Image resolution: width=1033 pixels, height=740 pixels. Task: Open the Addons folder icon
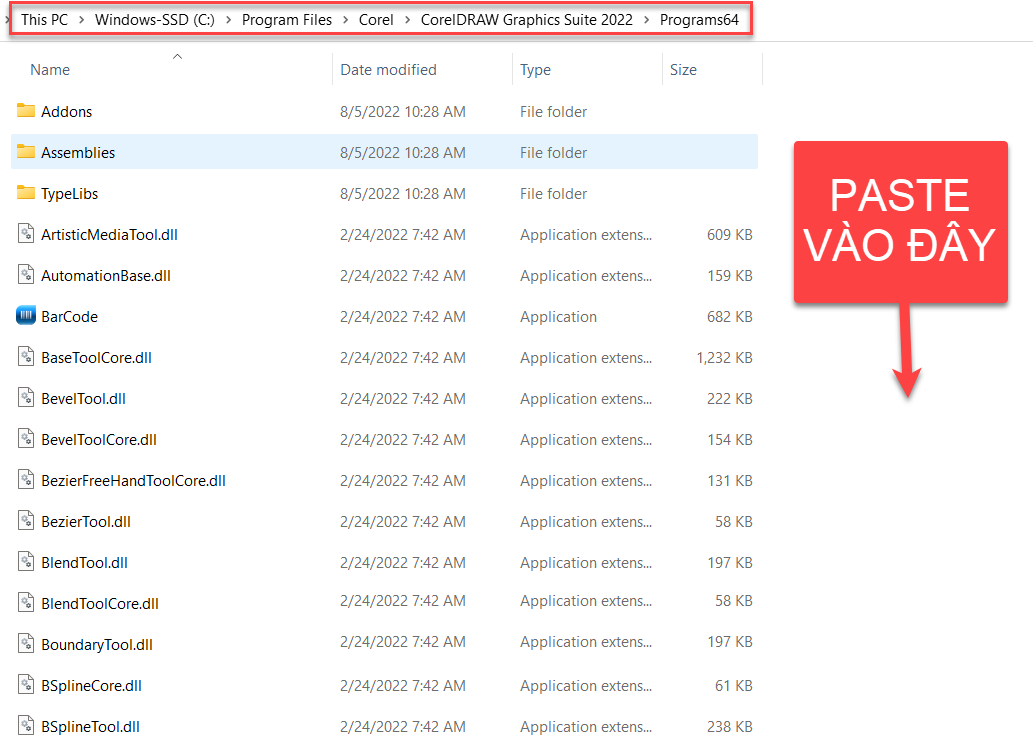(x=26, y=111)
